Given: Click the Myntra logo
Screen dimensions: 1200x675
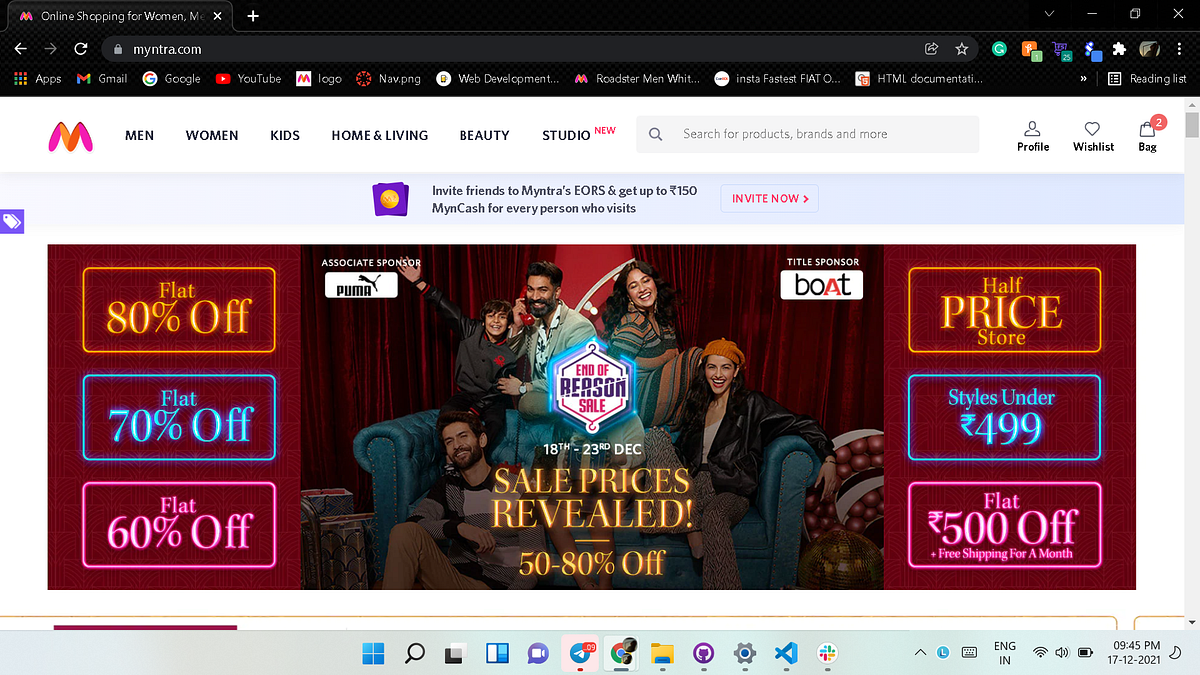Looking at the screenshot, I should tap(70, 135).
